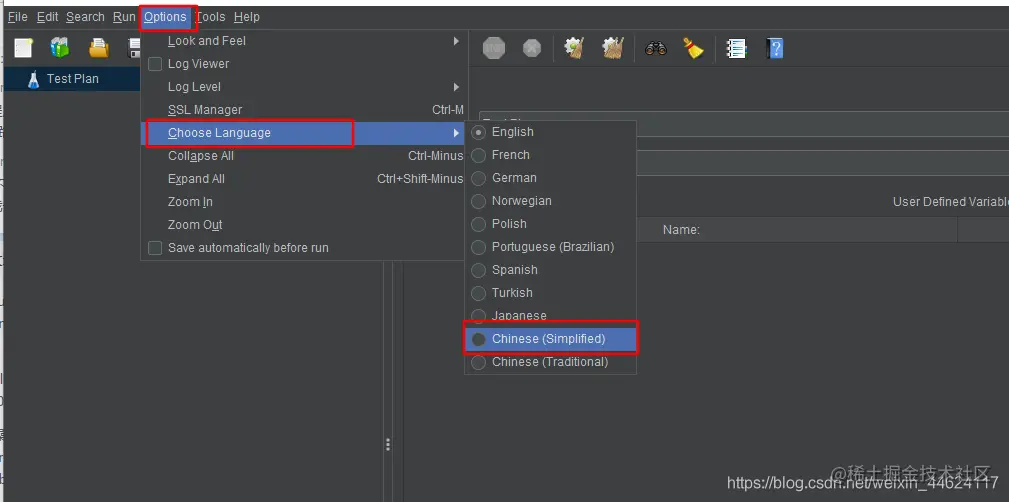Click the Reset Search yellow broom icon
The width and height of the screenshot is (1009, 502).
(693, 48)
